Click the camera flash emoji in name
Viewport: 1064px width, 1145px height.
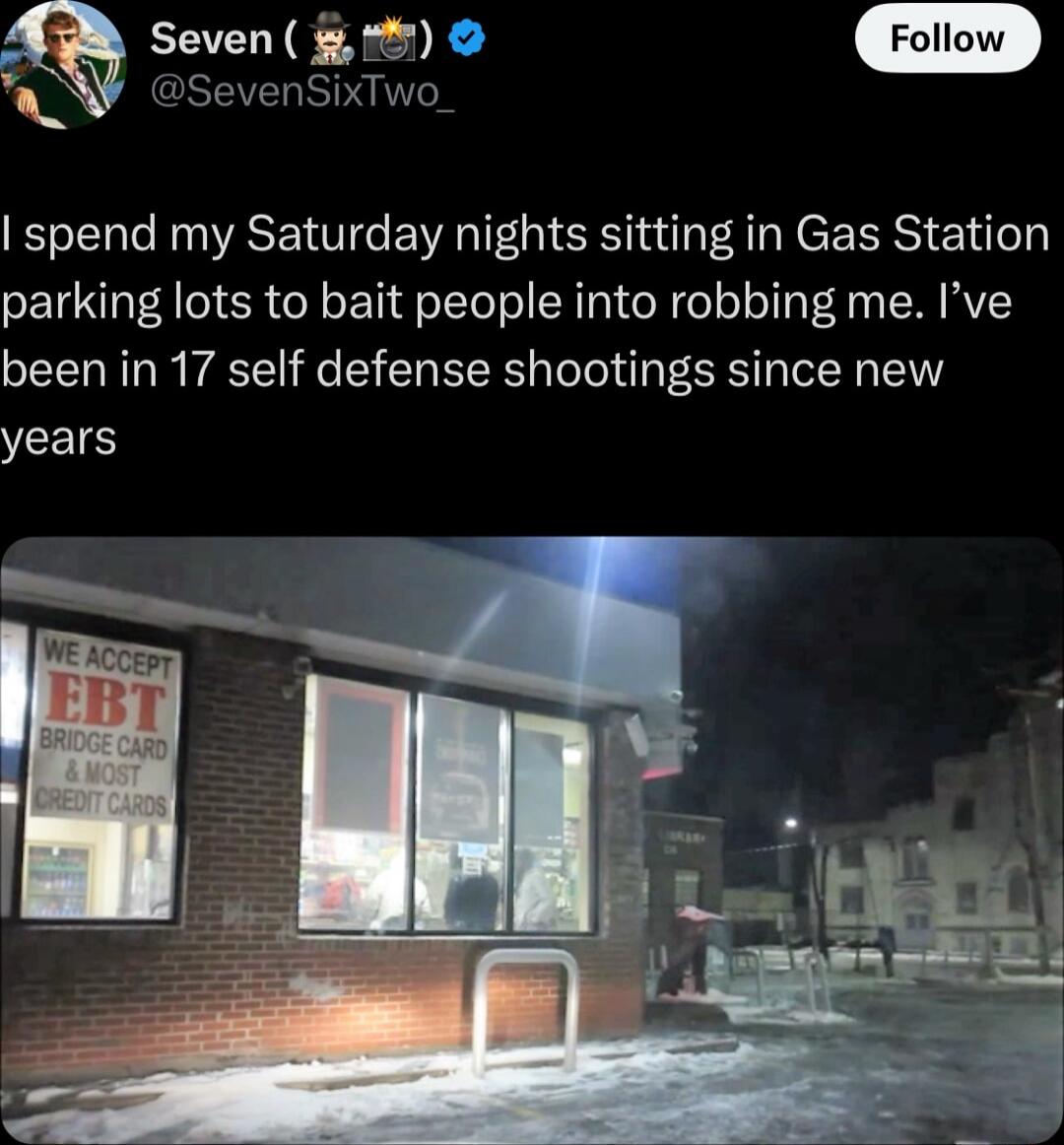click(391, 38)
